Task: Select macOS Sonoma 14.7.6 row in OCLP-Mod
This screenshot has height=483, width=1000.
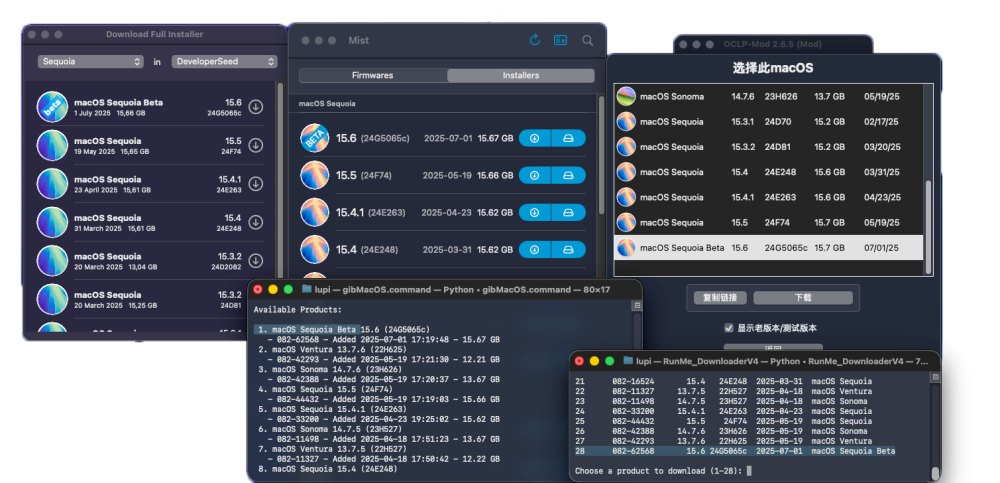Action: click(768, 96)
